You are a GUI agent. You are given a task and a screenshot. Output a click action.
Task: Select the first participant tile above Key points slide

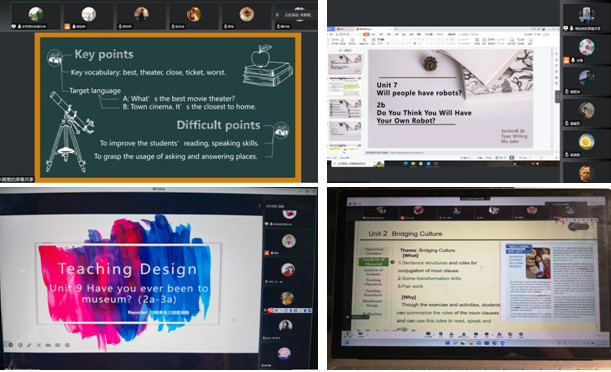pos(36,16)
